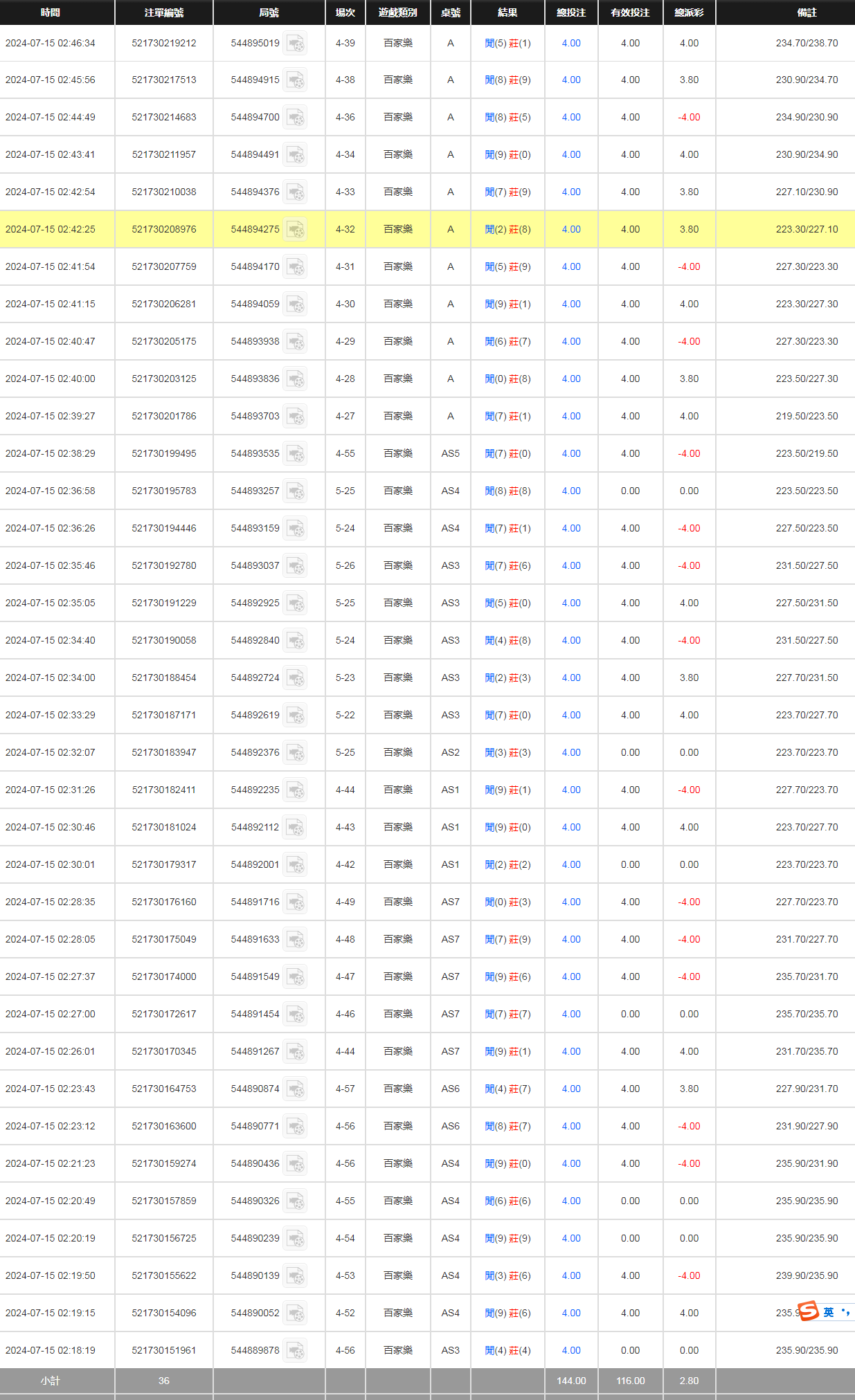The width and height of the screenshot is (855, 1400).
Task: Switch the input language via 英 indicator
Action: tap(829, 1312)
